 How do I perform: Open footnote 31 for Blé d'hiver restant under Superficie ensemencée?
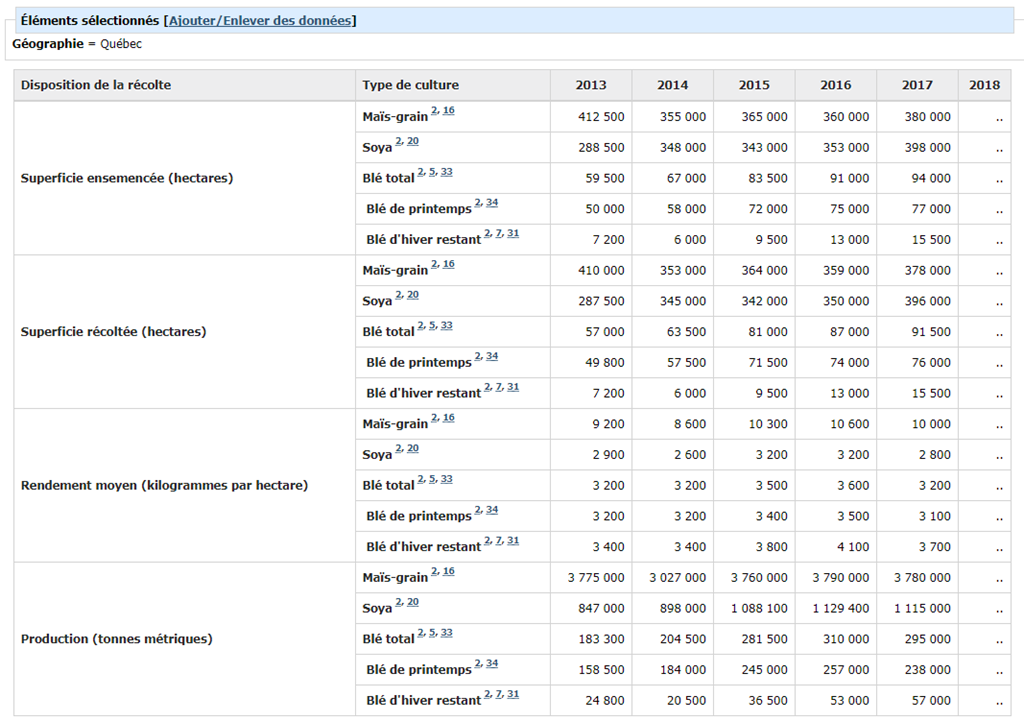(513, 233)
